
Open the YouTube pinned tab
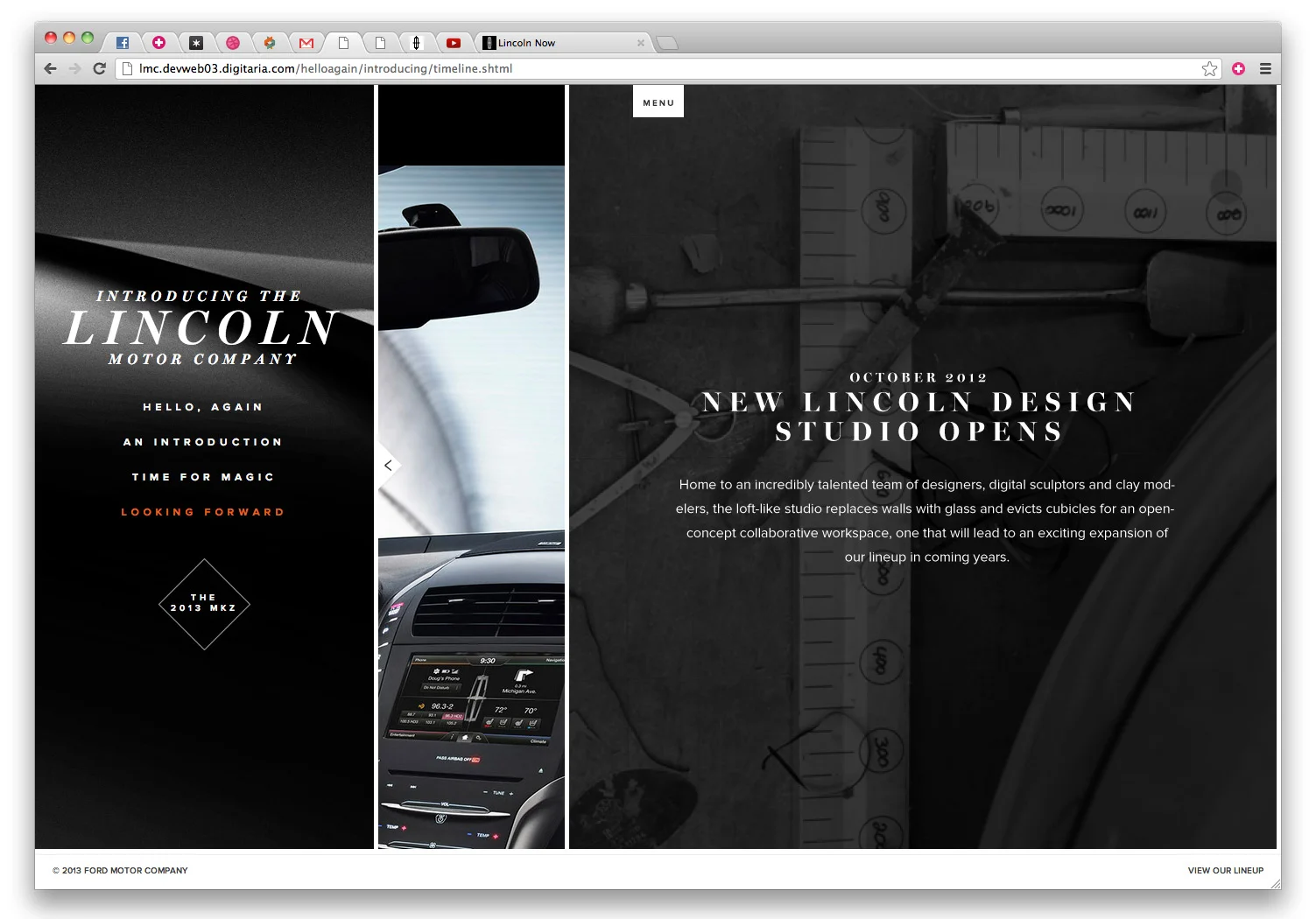(x=454, y=42)
